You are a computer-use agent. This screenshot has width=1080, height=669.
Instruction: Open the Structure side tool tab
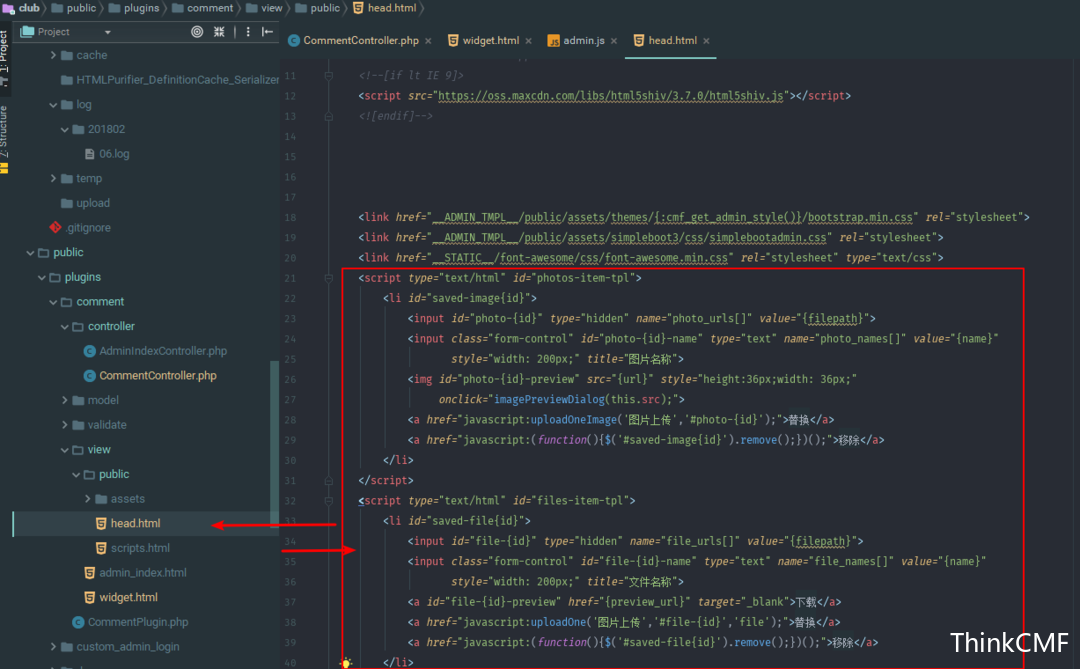pos(5,138)
